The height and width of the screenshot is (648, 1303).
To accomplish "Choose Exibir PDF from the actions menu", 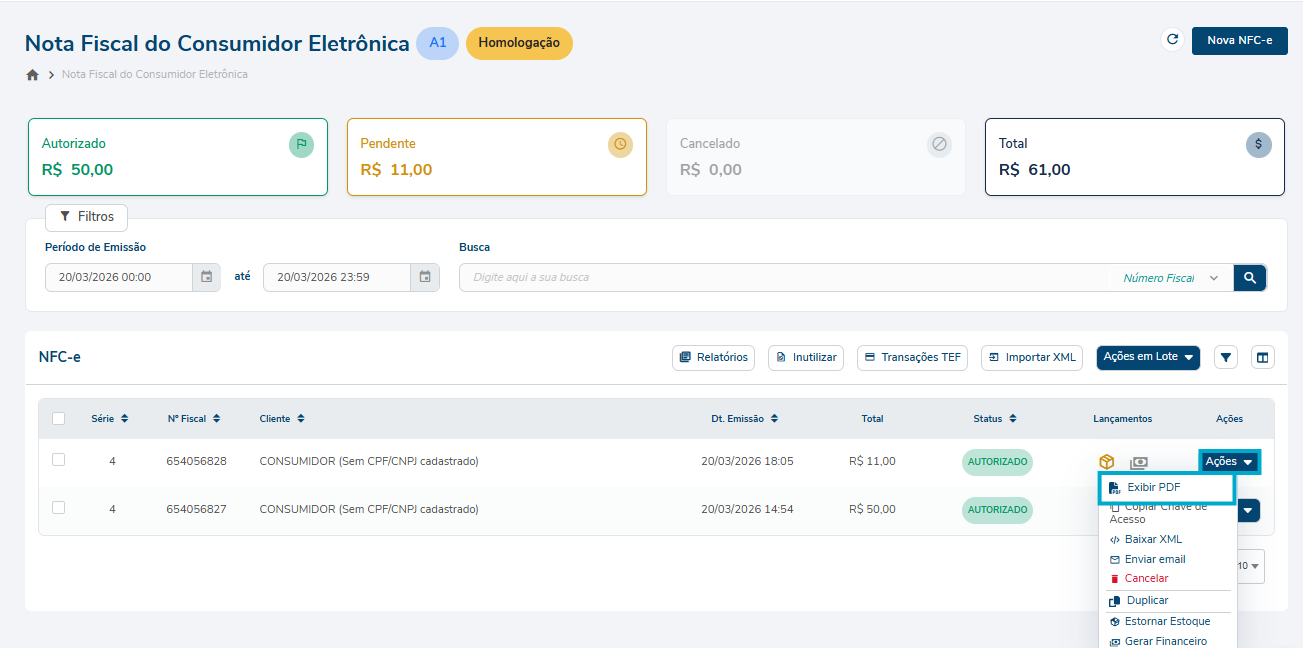I will point(1153,487).
